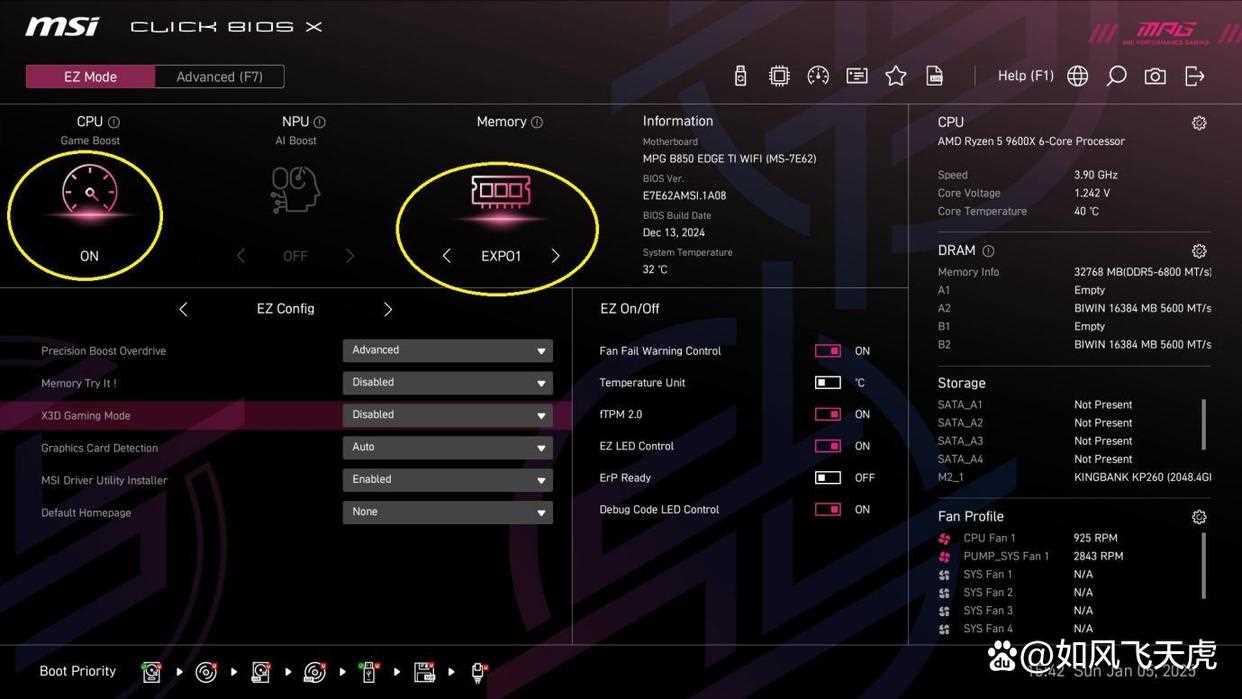
Task: Click NPU AI Boost left arrow
Action: point(240,256)
